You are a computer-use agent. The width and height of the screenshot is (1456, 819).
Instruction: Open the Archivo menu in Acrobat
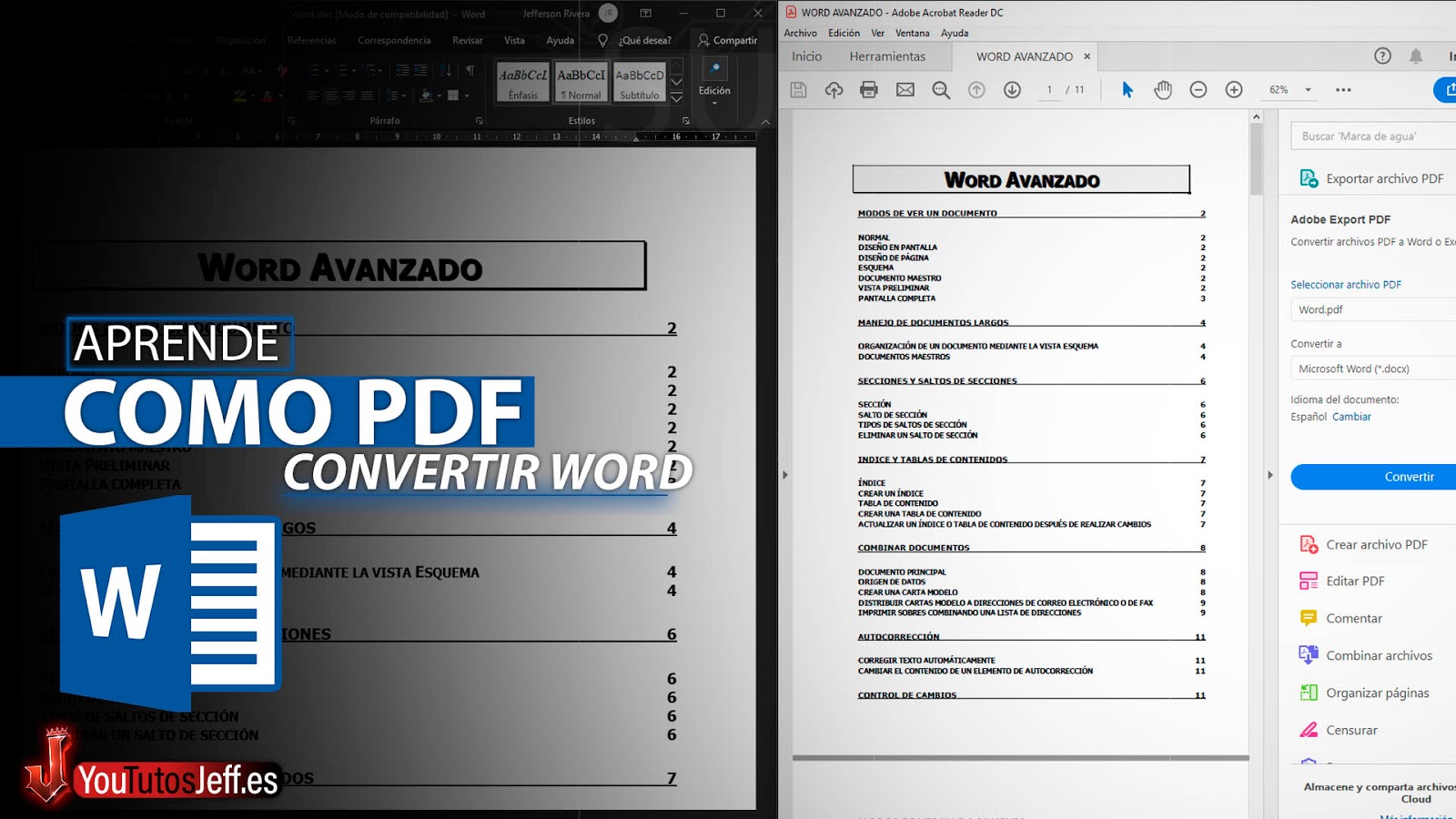[800, 33]
